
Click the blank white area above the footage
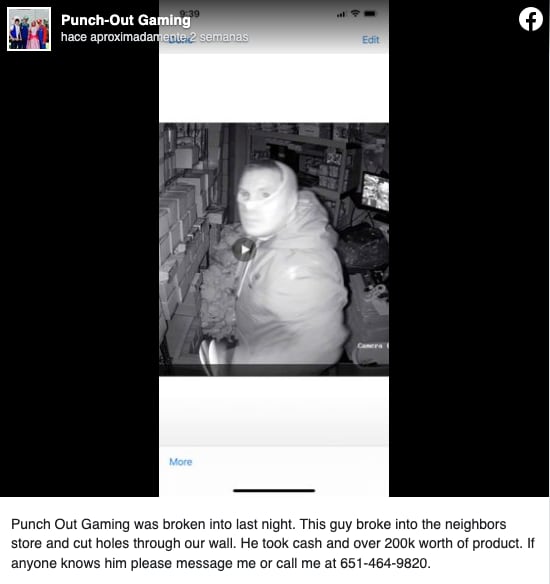pos(274,88)
